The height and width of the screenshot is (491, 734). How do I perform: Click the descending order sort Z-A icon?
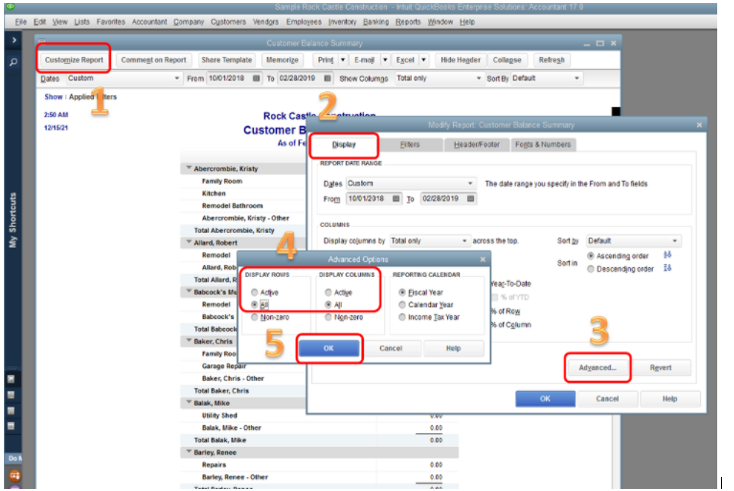pyautogui.click(x=667, y=269)
